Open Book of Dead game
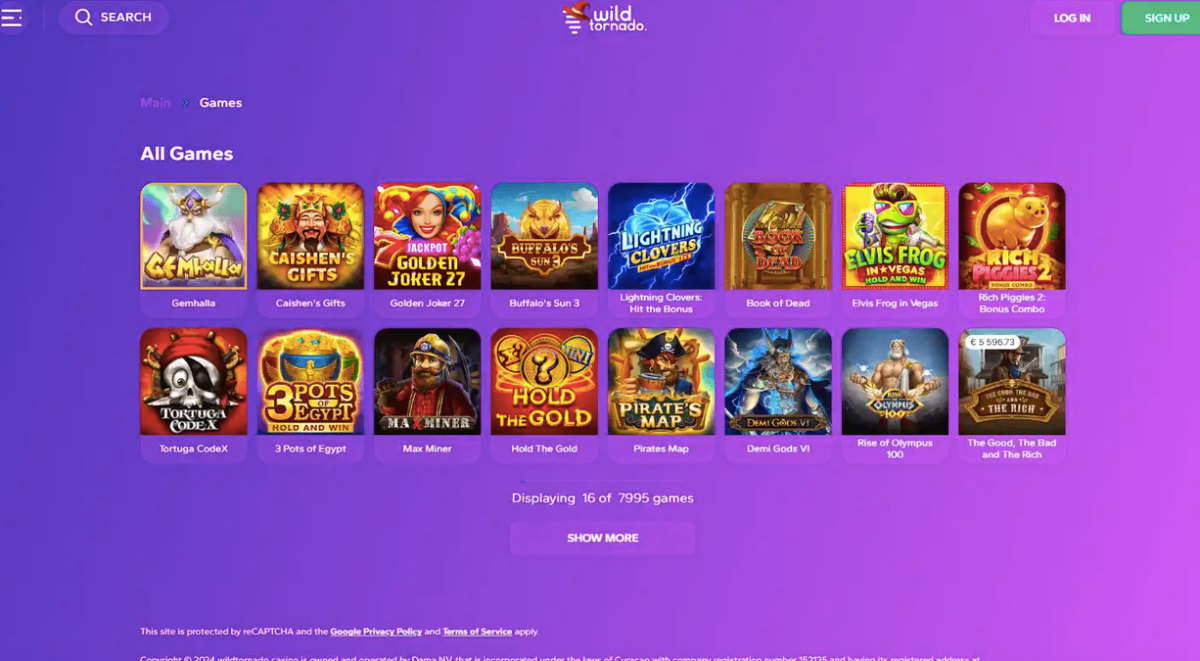Viewport: 1200px width, 661px height. click(x=778, y=236)
